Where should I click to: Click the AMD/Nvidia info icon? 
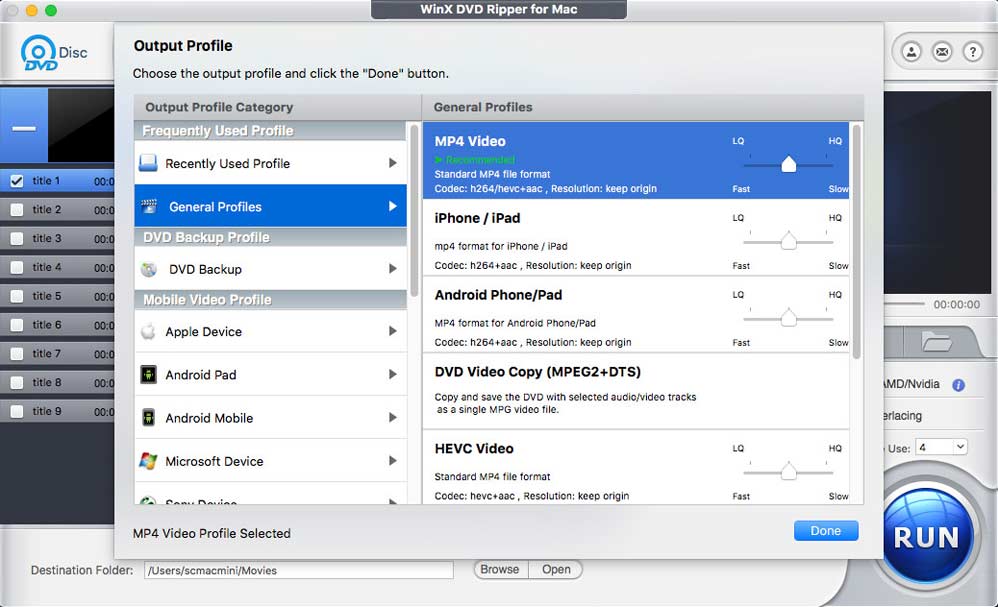coord(958,384)
